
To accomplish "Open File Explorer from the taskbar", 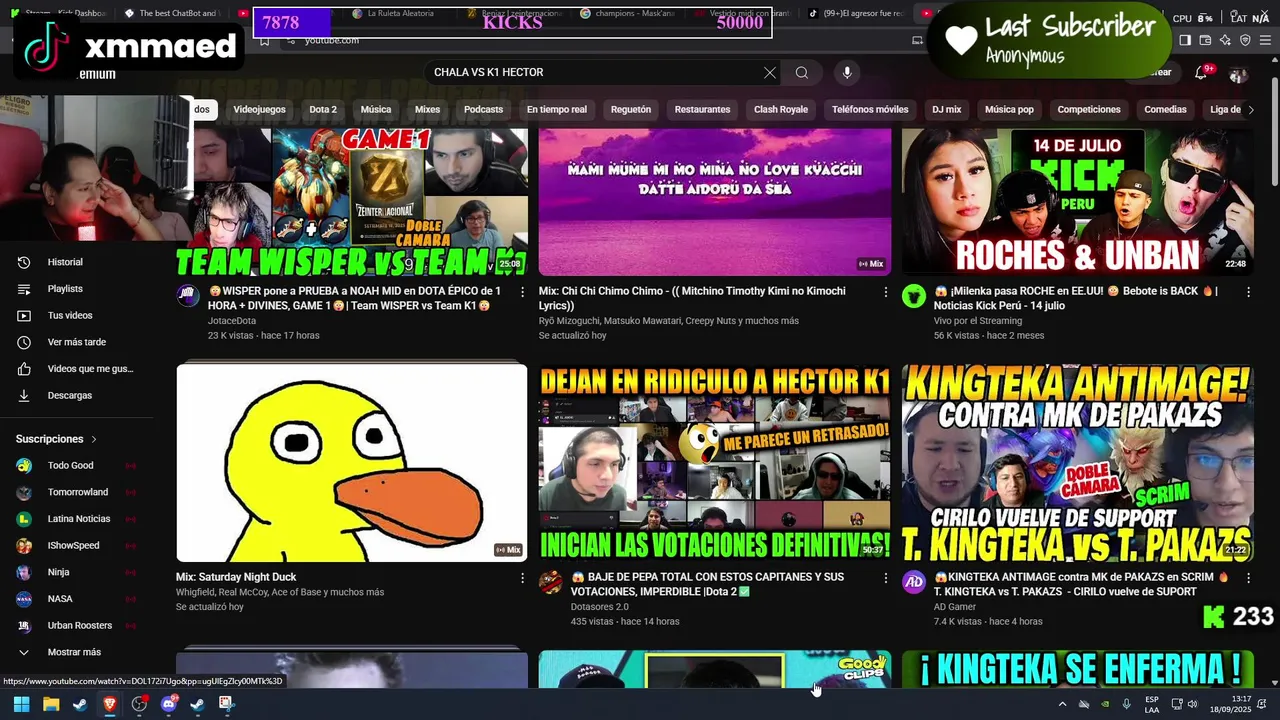I will click(x=51, y=704).
